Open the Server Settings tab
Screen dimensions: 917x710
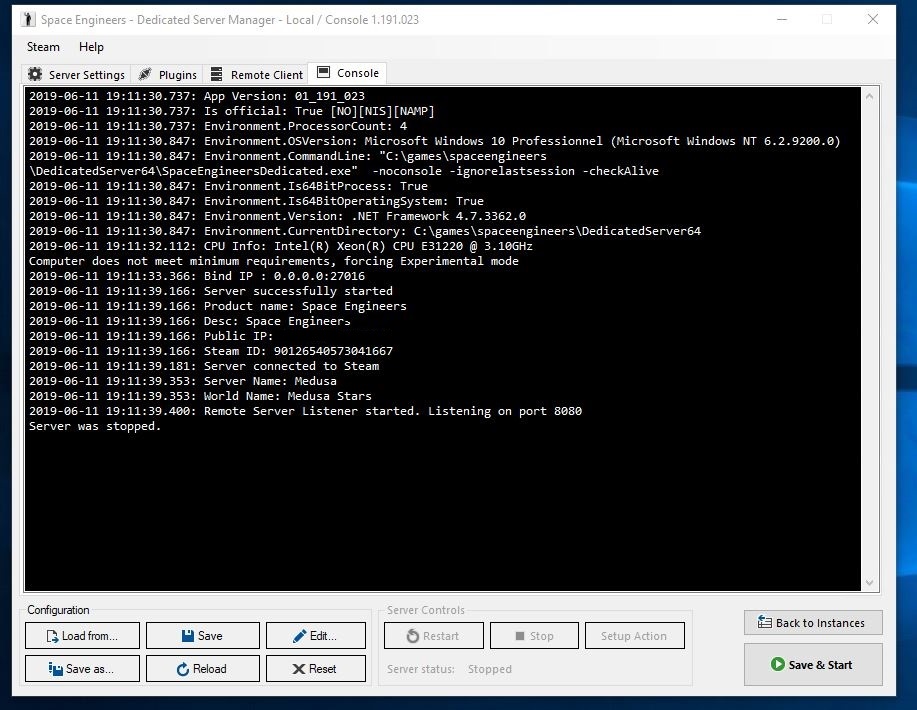pyautogui.click(x=77, y=74)
